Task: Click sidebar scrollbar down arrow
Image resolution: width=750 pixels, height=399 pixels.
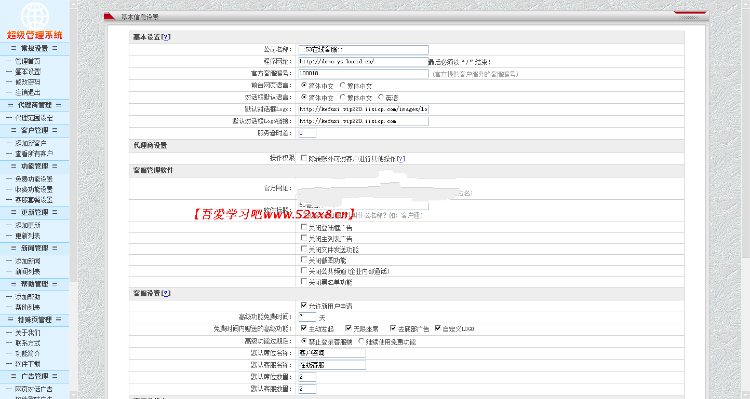Action: pos(73,395)
